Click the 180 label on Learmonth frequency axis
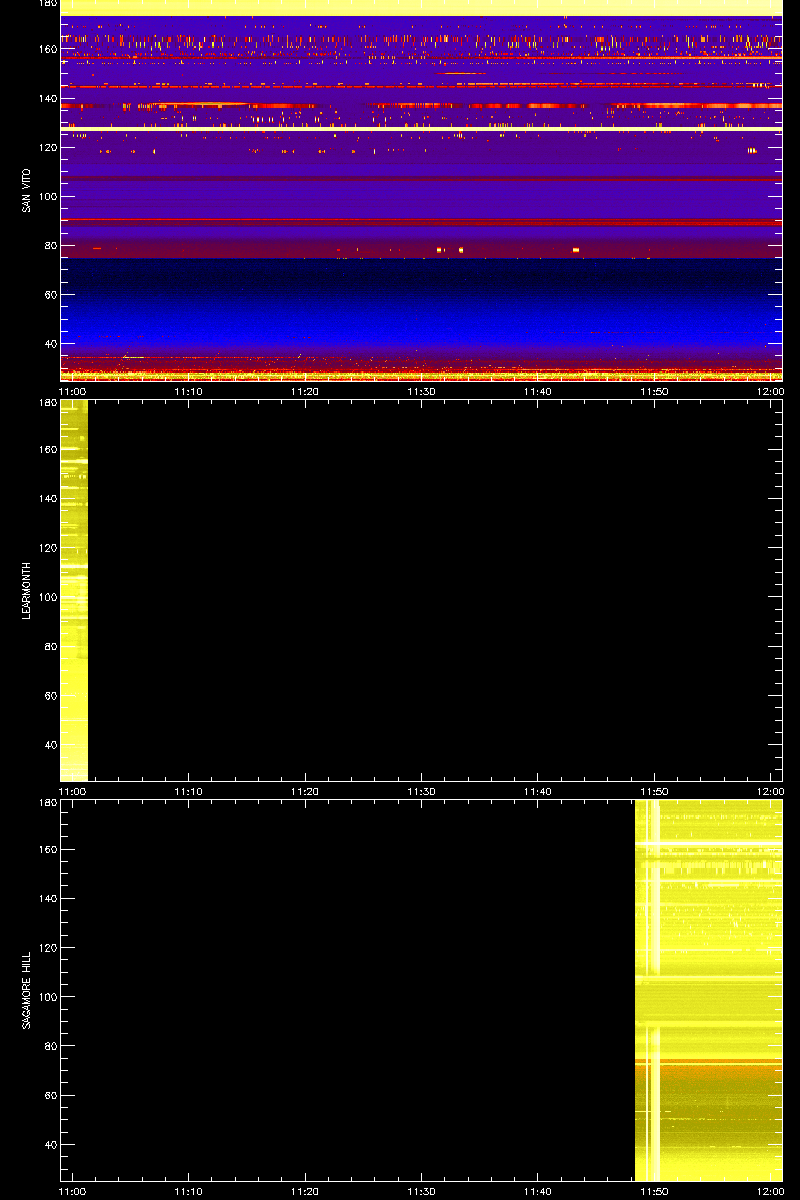Image resolution: width=800 pixels, height=1200 pixels. [x=48, y=404]
